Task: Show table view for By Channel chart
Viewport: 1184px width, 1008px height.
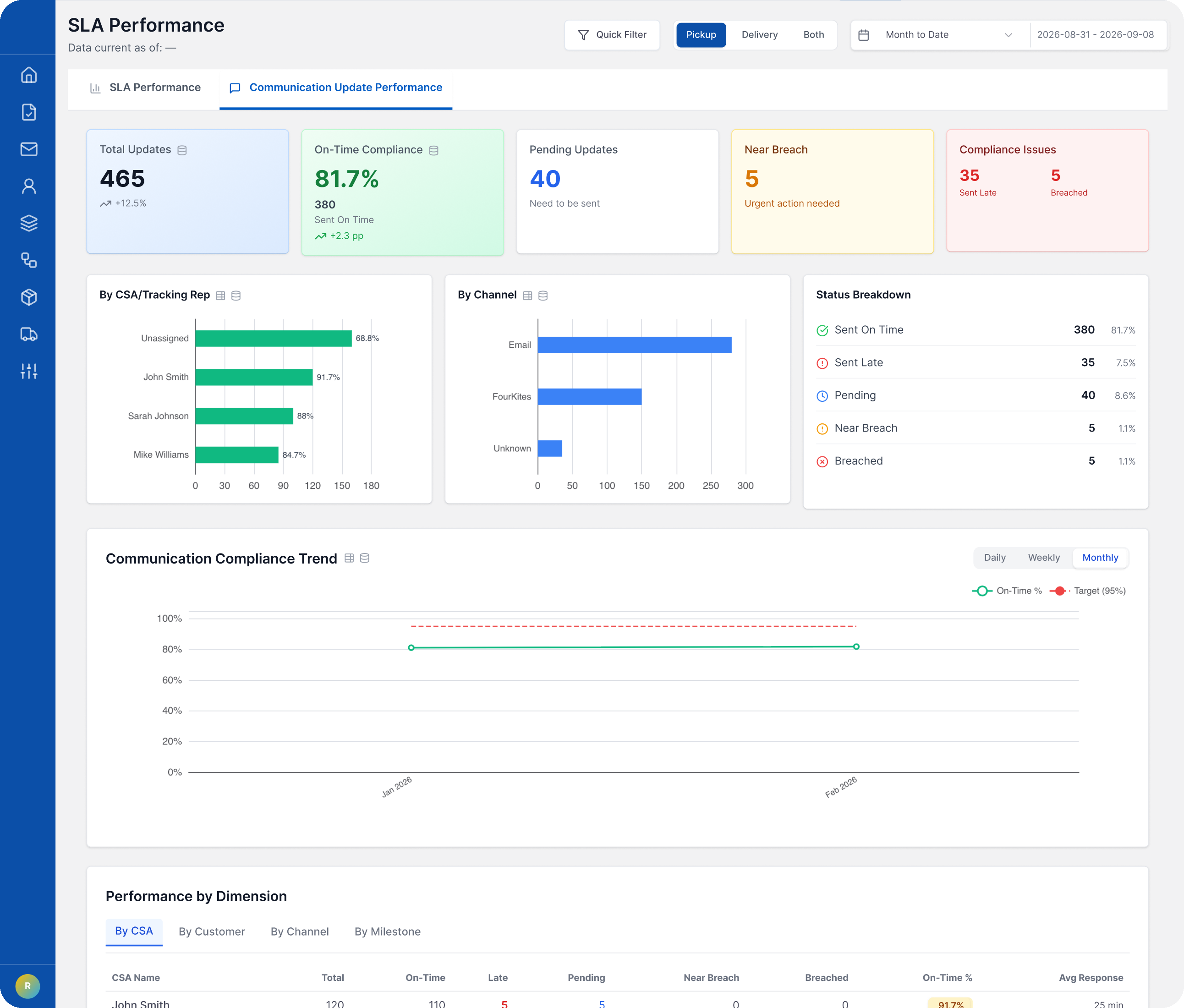Action: pos(527,296)
